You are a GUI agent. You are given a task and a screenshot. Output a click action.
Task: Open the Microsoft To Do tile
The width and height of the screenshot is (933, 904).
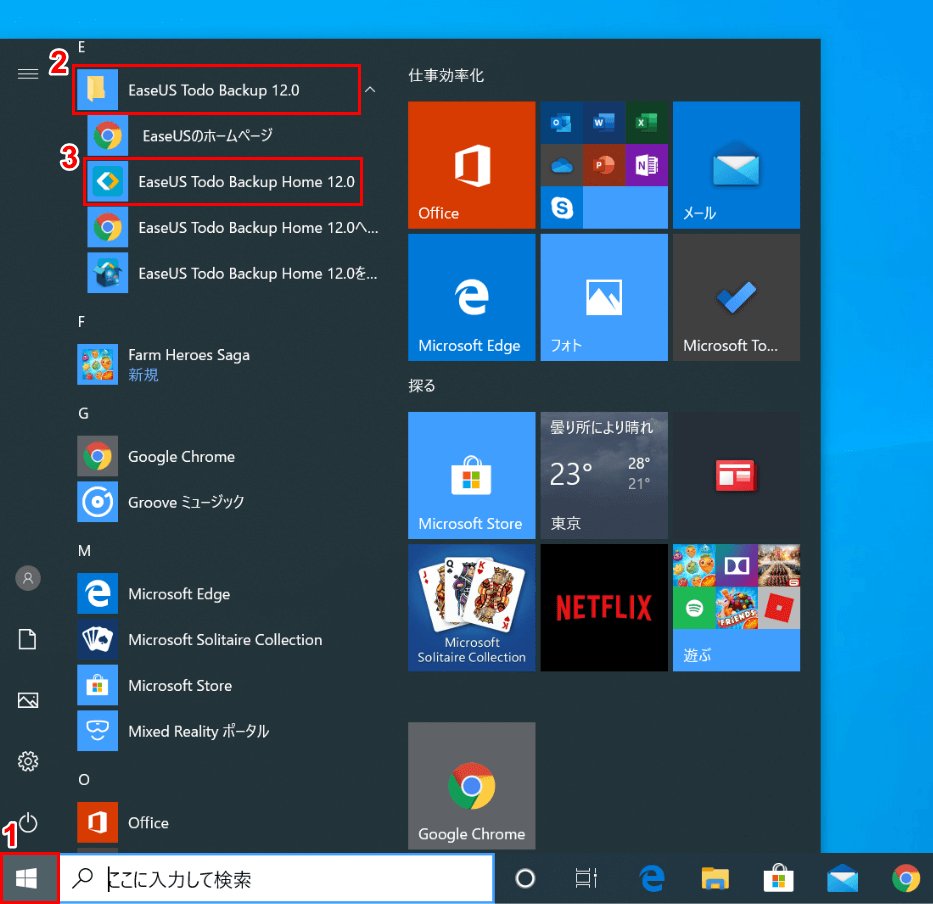pyautogui.click(x=736, y=298)
